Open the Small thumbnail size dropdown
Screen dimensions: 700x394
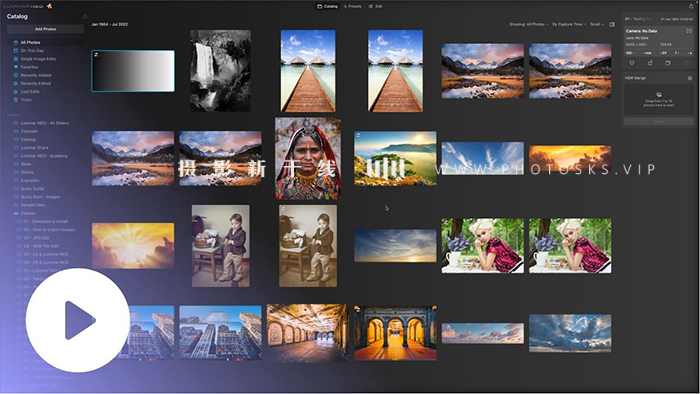(597, 25)
